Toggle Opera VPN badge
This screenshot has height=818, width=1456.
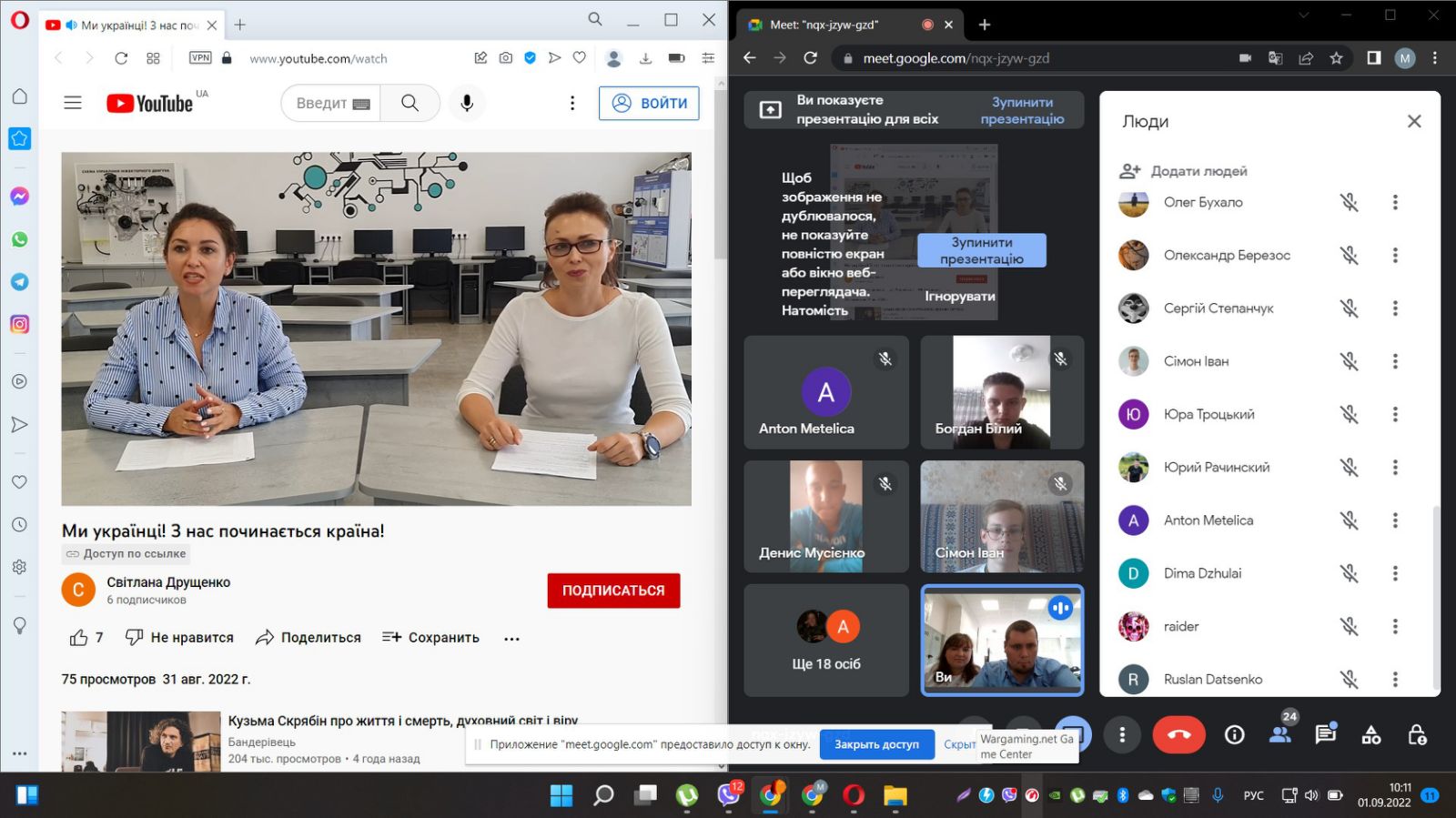[200, 57]
